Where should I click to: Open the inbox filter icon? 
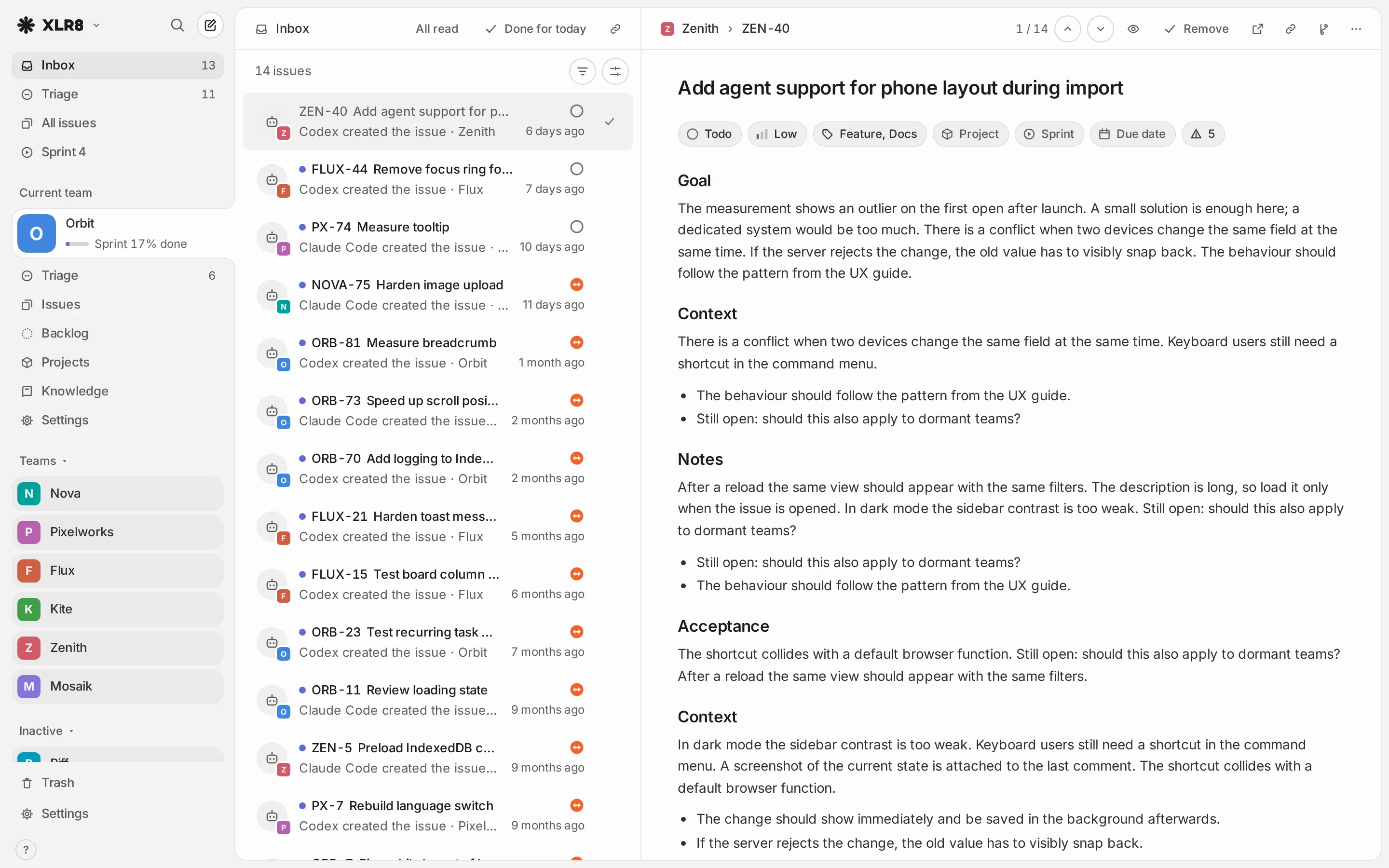click(582, 71)
